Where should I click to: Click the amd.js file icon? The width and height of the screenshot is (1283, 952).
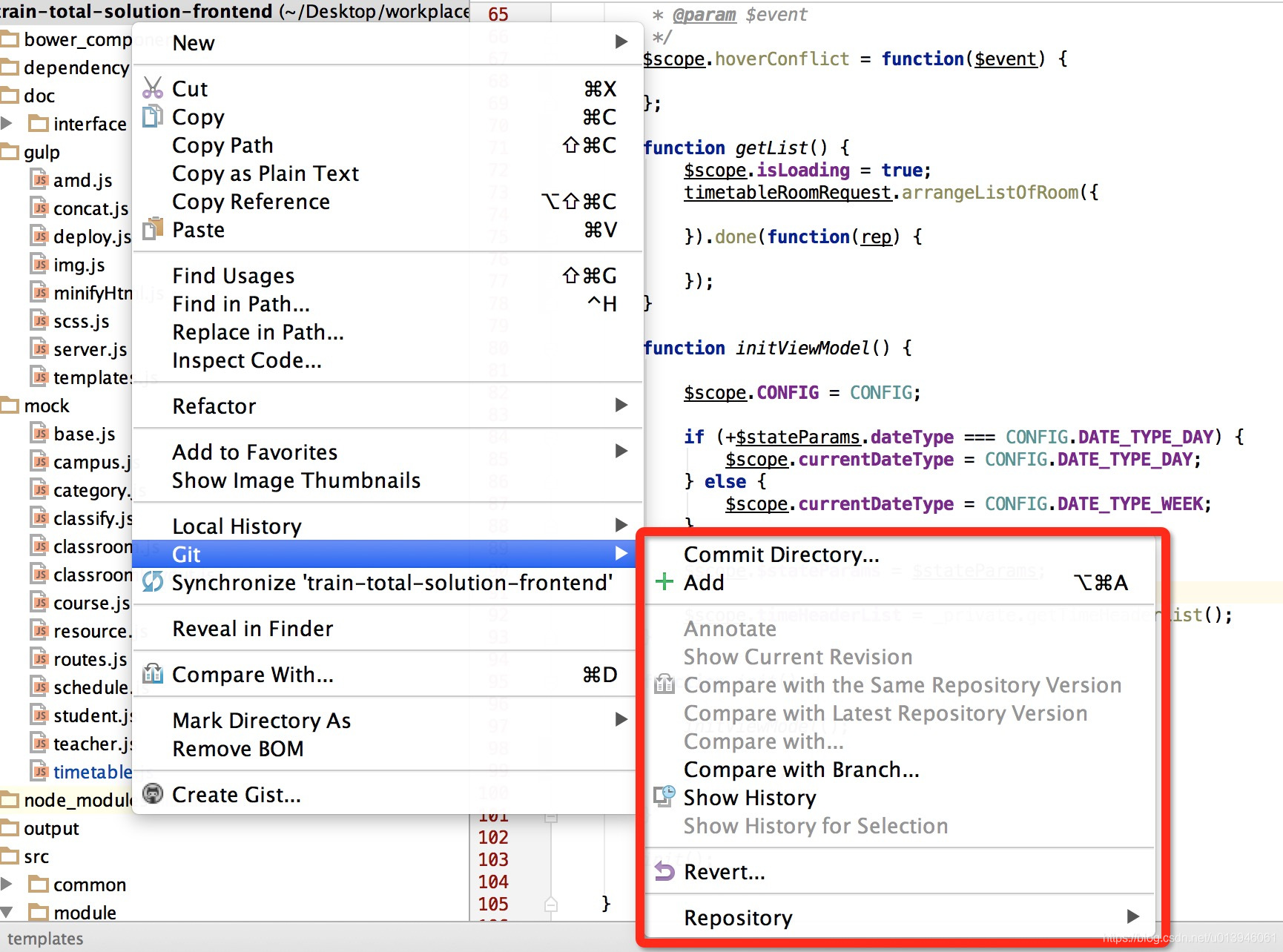click(40, 179)
